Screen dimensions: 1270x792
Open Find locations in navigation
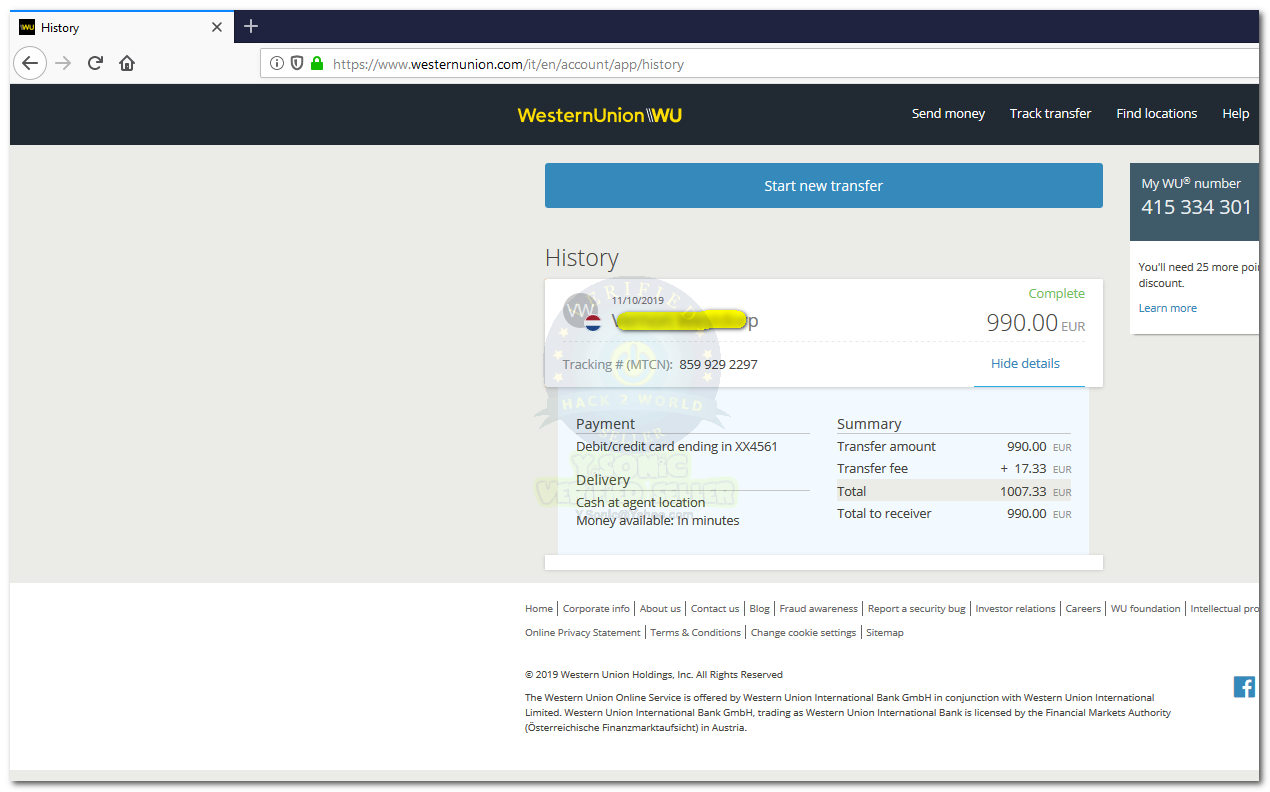click(x=1156, y=114)
